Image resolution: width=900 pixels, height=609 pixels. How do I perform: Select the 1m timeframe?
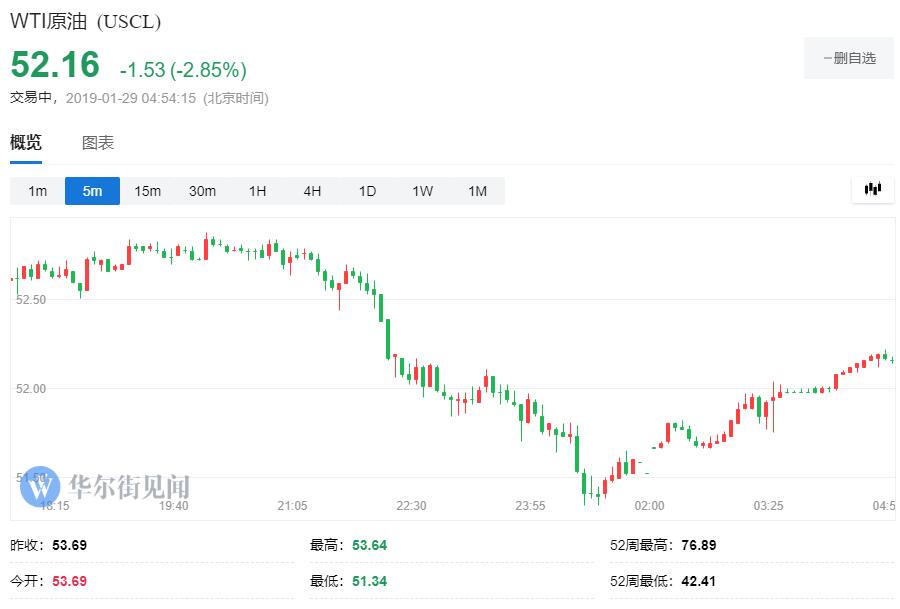37,191
